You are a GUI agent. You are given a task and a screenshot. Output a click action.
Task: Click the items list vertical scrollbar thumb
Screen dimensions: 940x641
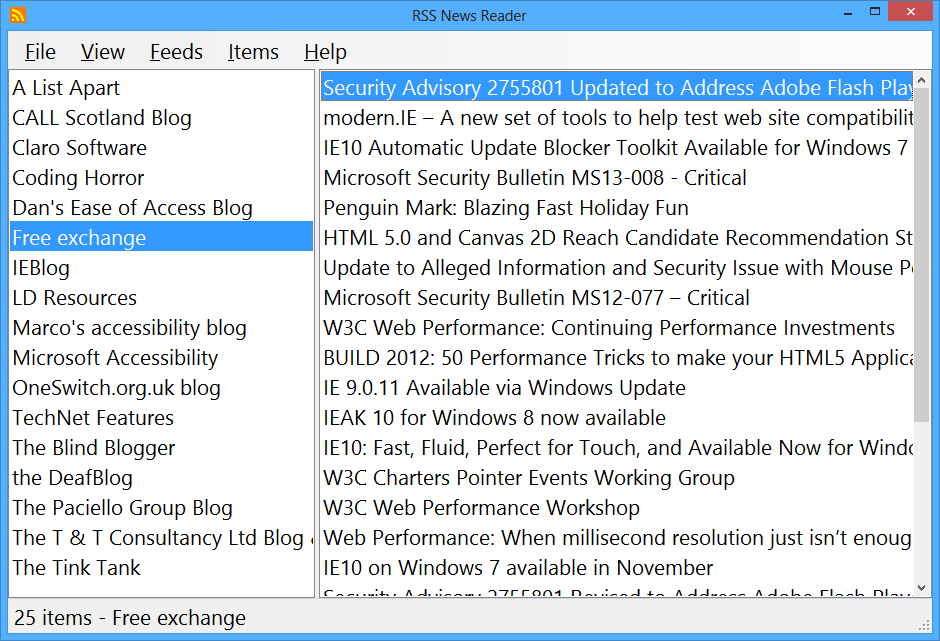921,254
